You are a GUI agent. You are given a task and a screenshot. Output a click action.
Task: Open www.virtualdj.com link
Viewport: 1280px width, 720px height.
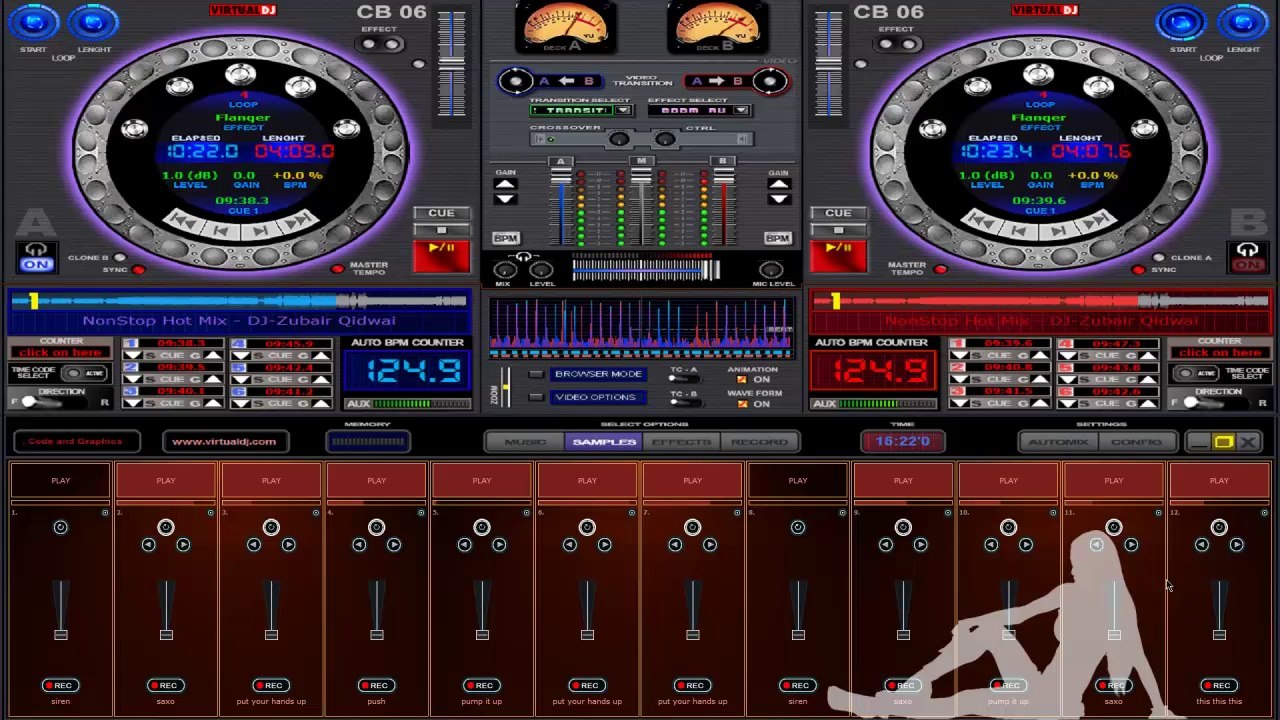tap(224, 441)
